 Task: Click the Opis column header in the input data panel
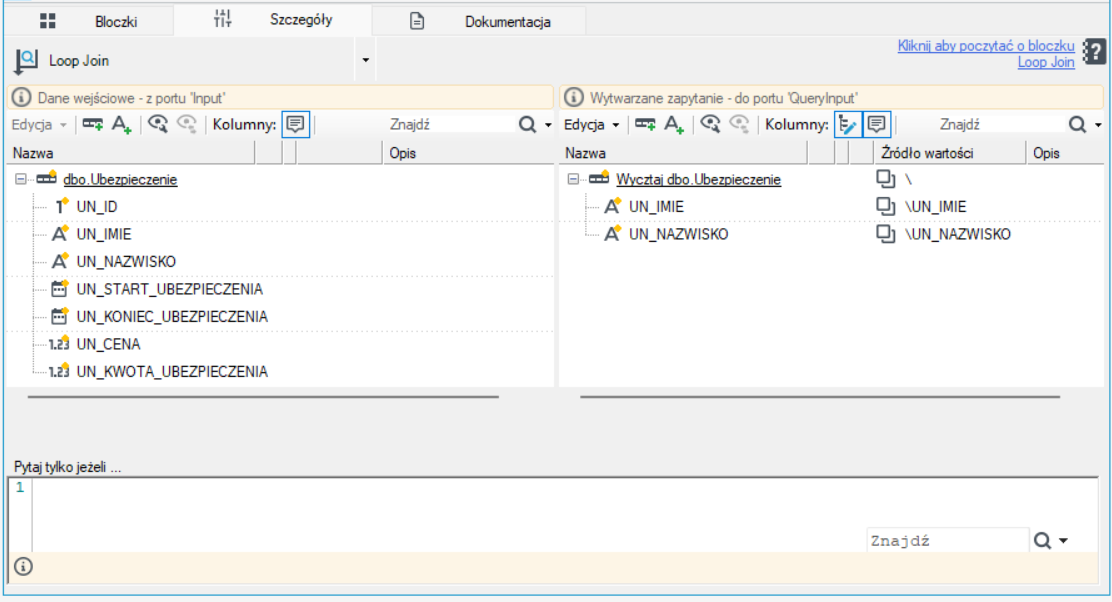[468, 153]
